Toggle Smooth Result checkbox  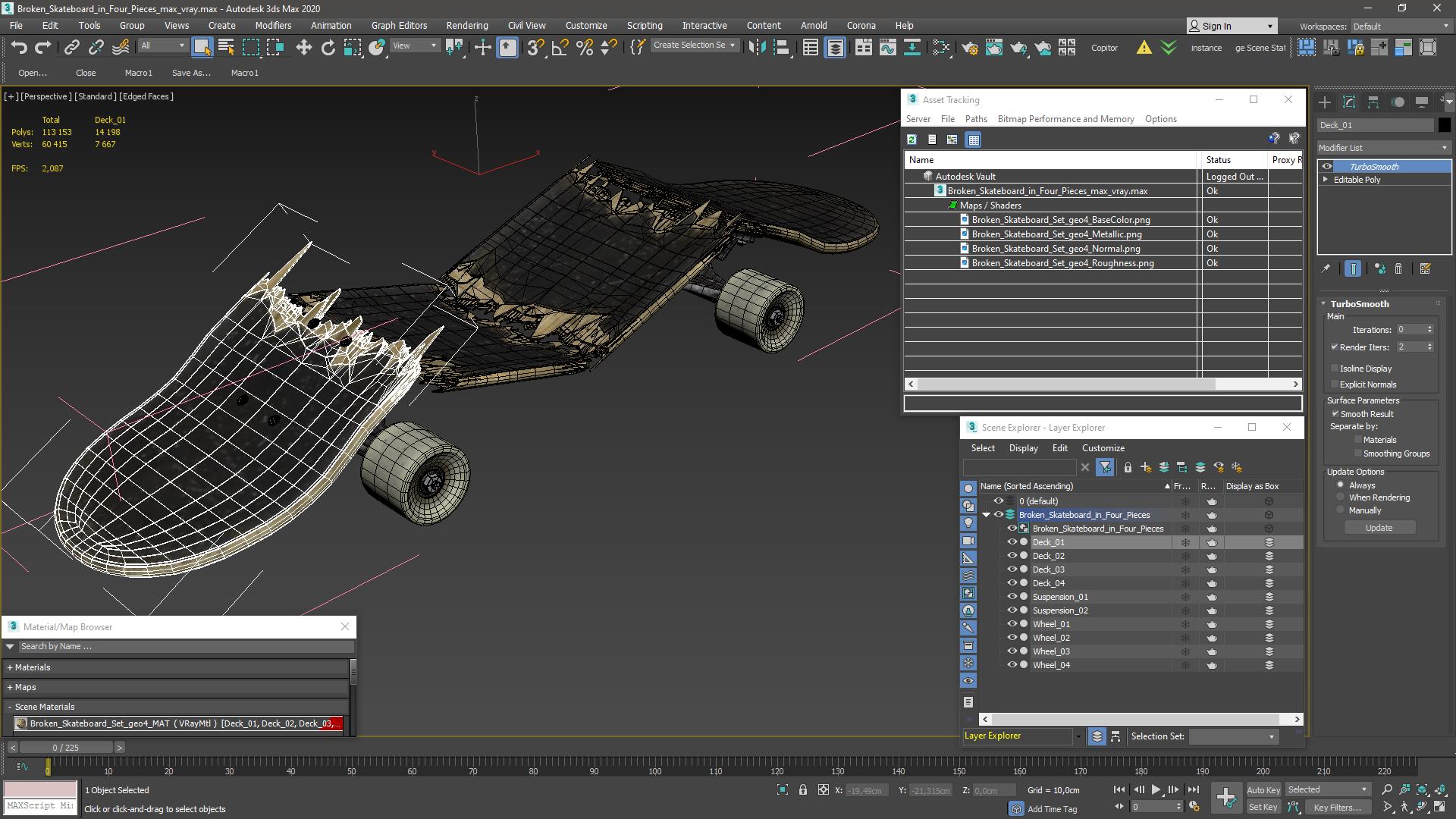(1335, 414)
